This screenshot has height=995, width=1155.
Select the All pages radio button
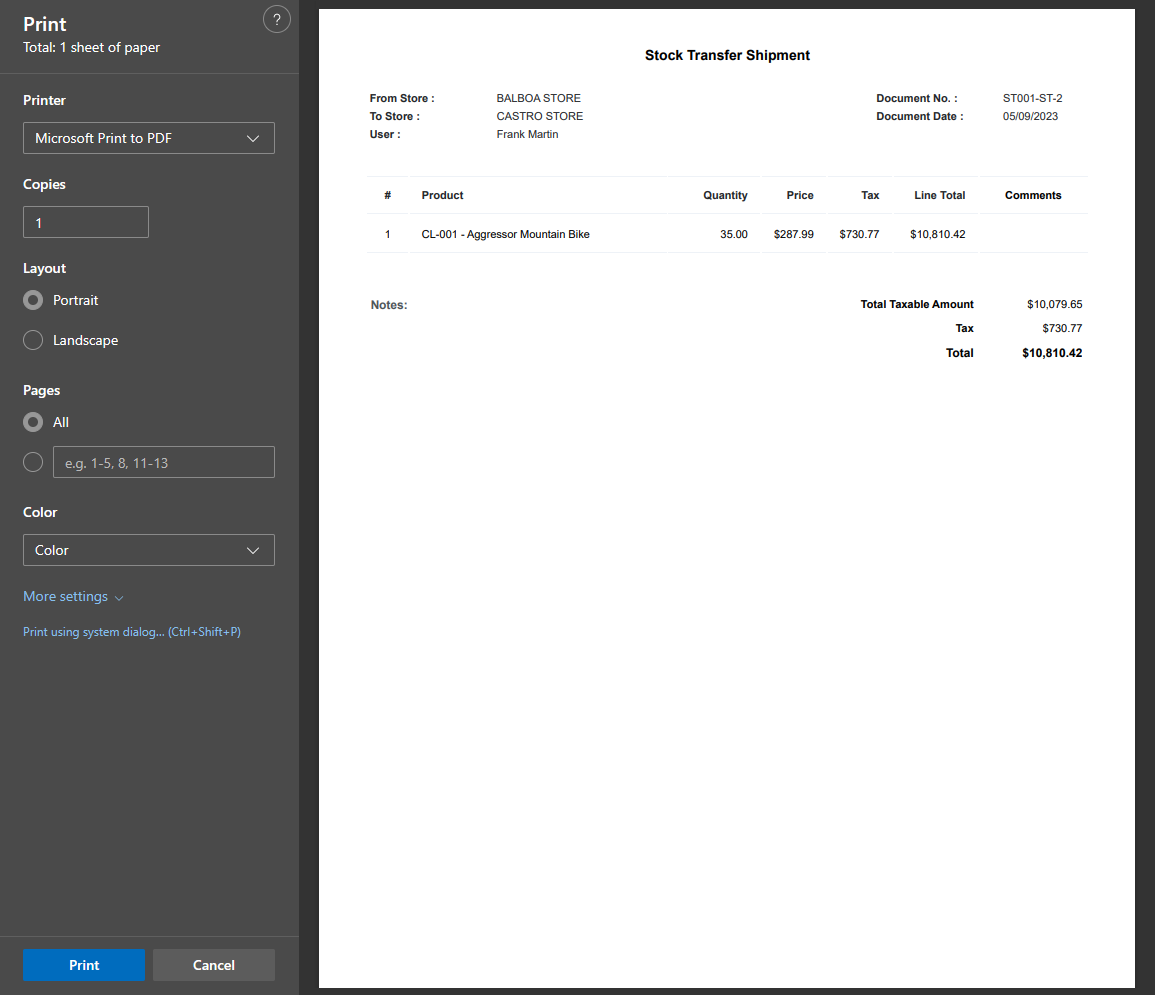(x=33, y=422)
